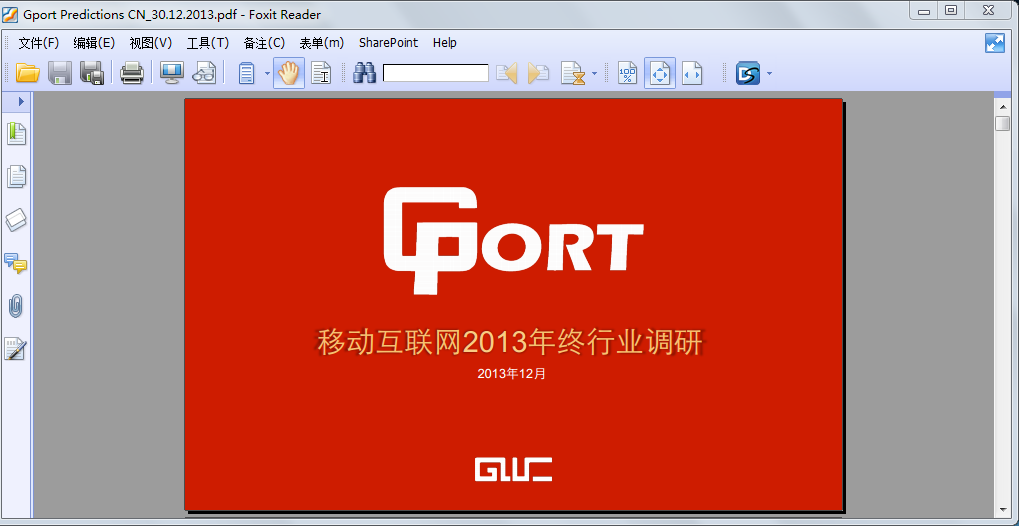Open the Help menu
This screenshot has height=526, width=1019.
pyautogui.click(x=445, y=43)
